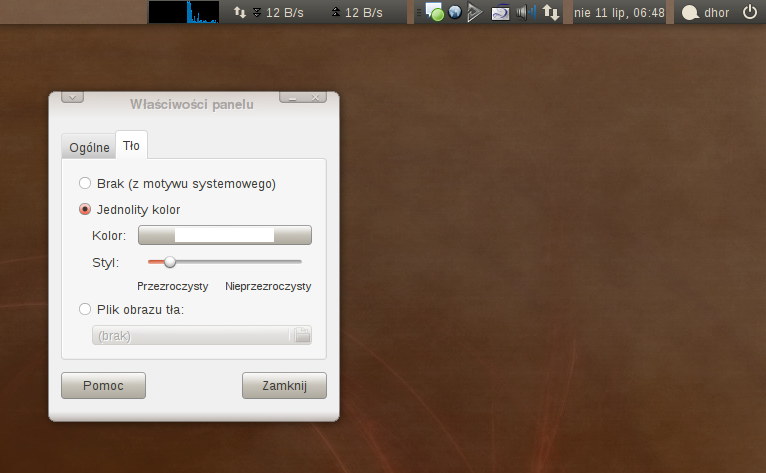This screenshot has width=766, height=473.
Task: Switch to the Ogólne tab
Action: point(89,147)
